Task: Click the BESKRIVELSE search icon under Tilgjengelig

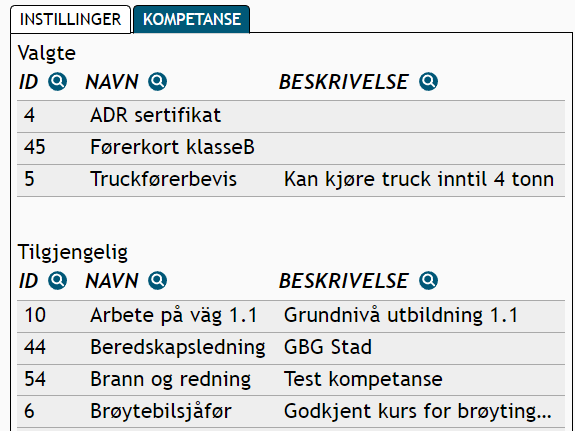Action: pos(428,281)
